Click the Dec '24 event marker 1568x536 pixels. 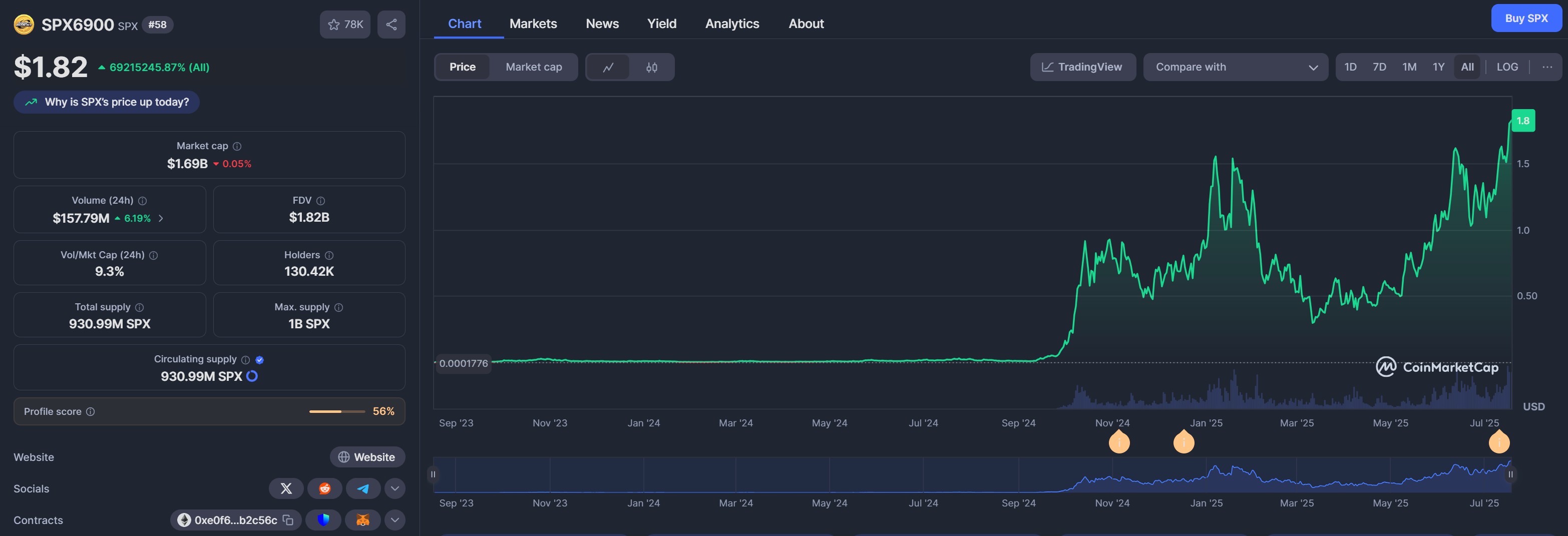tap(1184, 442)
